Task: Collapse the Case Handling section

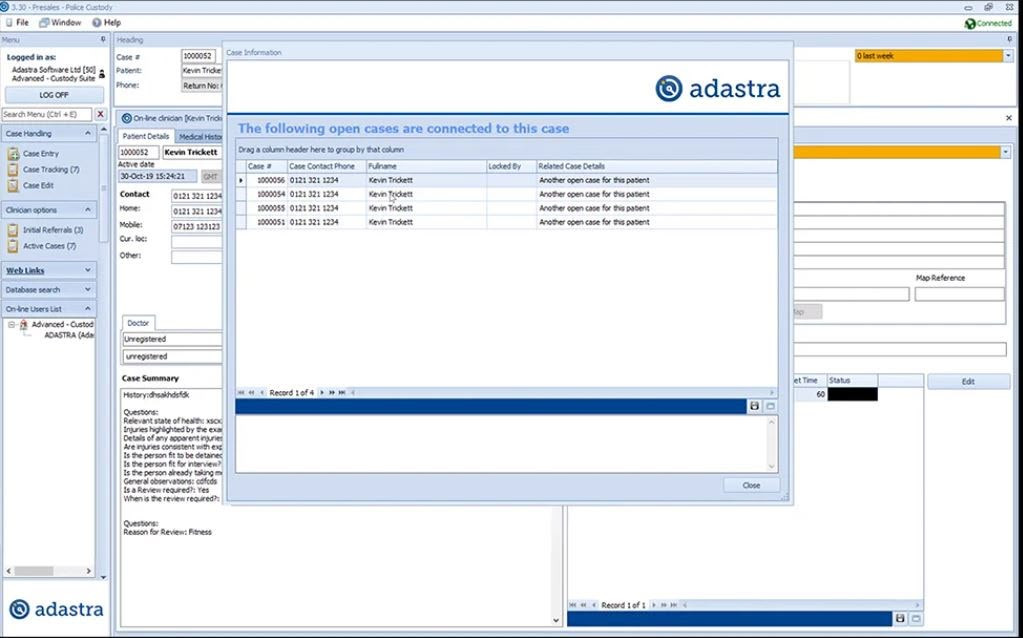Action: [87, 134]
